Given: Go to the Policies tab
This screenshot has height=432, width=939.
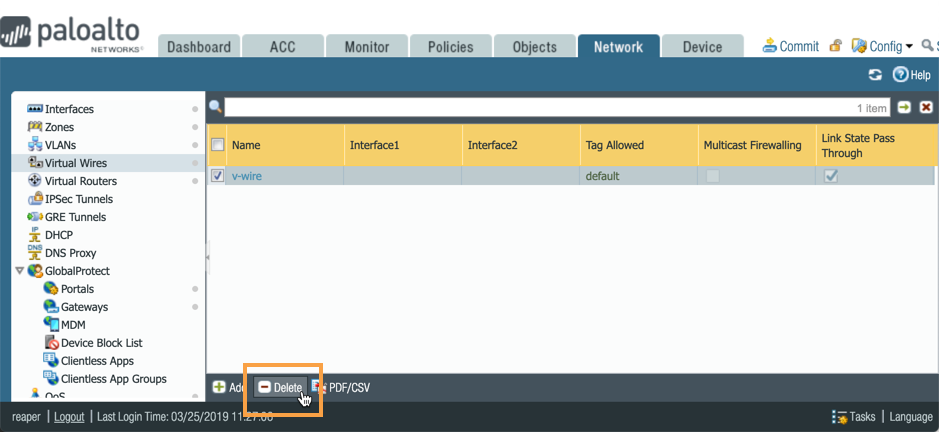Looking at the screenshot, I should pyautogui.click(x=450, y=47).
